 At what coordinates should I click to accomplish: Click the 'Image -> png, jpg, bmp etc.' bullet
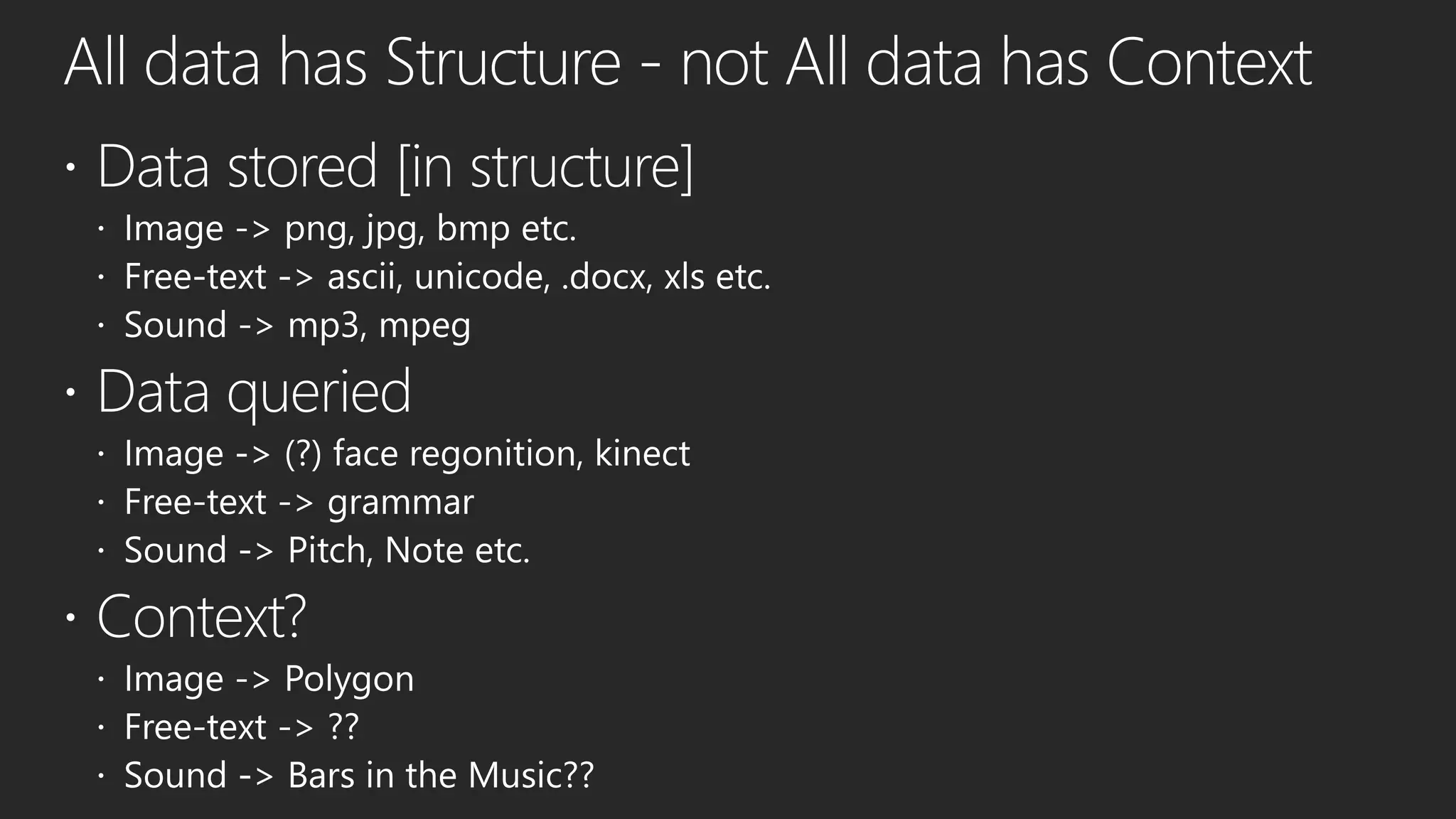click(350, 229)
